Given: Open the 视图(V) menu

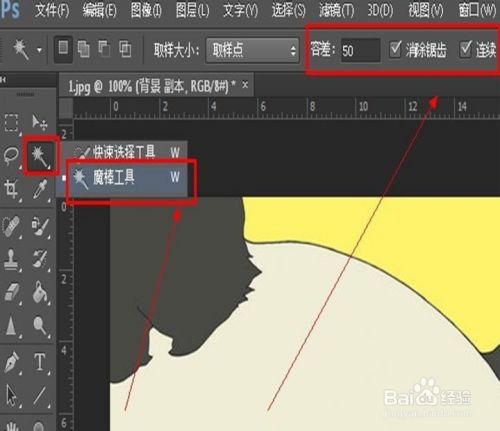Looking at the screenshot, I should (426, 11).
